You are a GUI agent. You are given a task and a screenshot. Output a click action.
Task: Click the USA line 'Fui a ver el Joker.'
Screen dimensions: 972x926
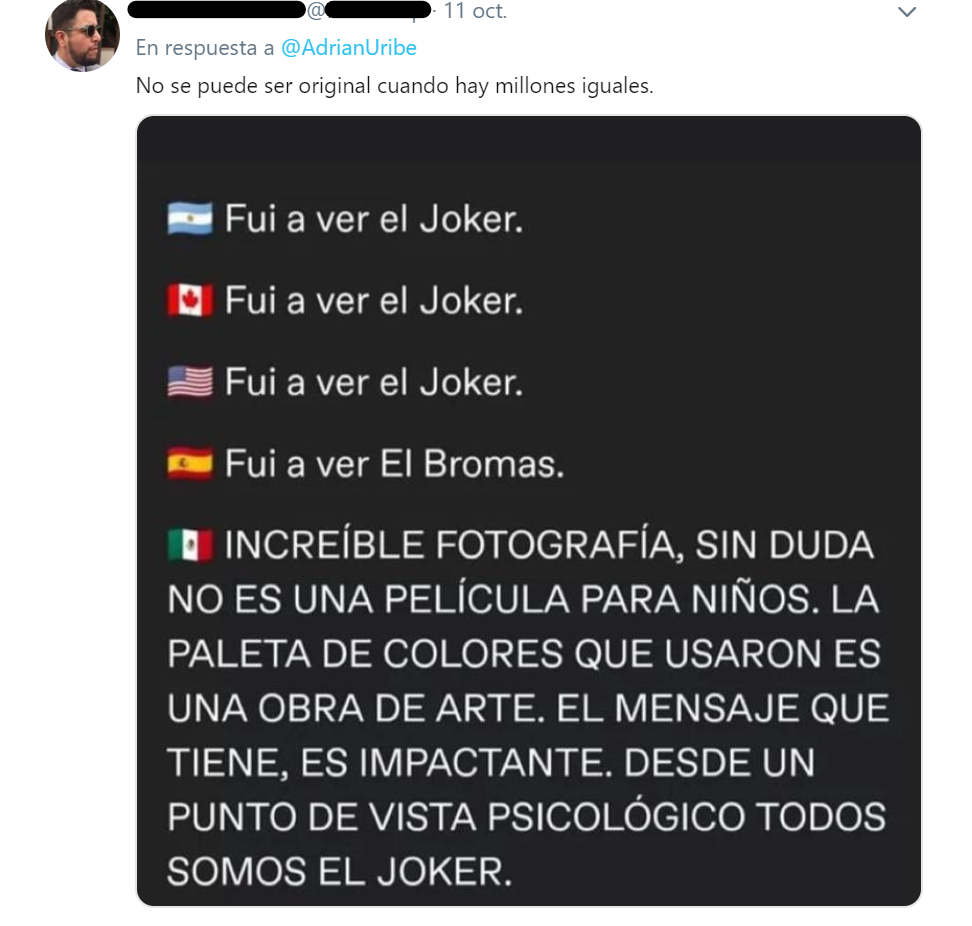point(374,382)
